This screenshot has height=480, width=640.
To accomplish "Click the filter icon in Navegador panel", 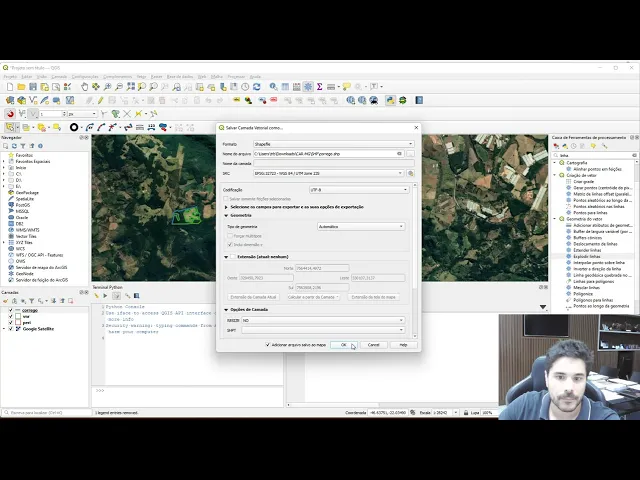I will (x=23, y=146).
